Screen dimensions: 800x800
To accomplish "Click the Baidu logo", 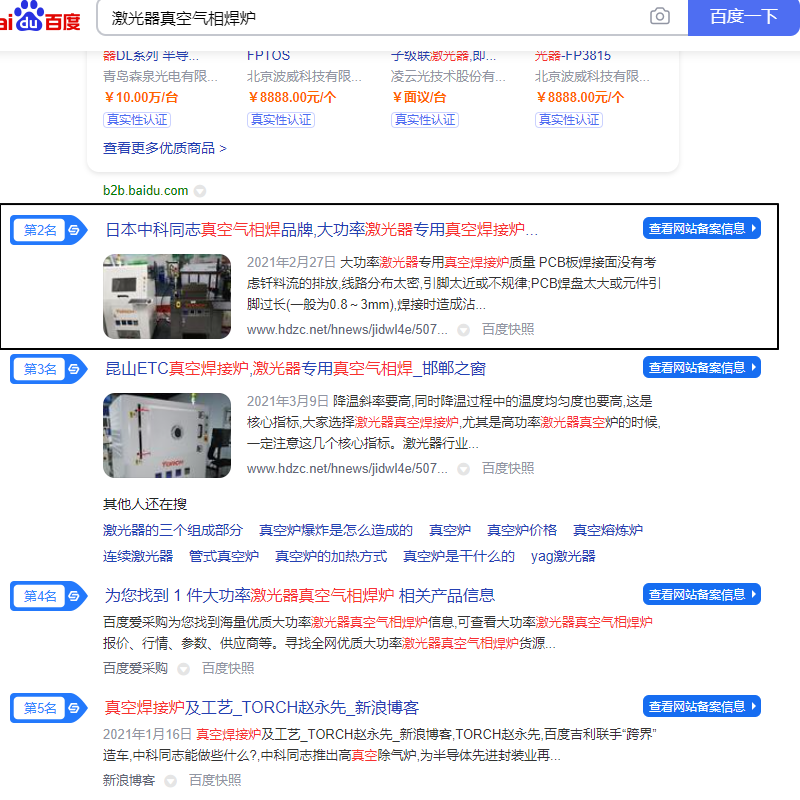I will 40,16.
